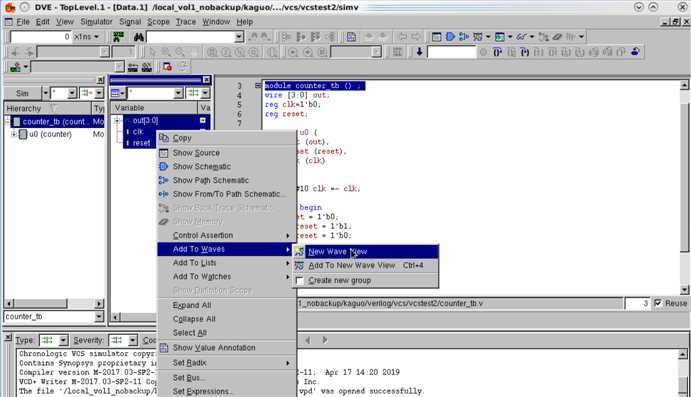Close the Hierarchy pane with its X icon
The image size is (691, 397).
(100, 80)
